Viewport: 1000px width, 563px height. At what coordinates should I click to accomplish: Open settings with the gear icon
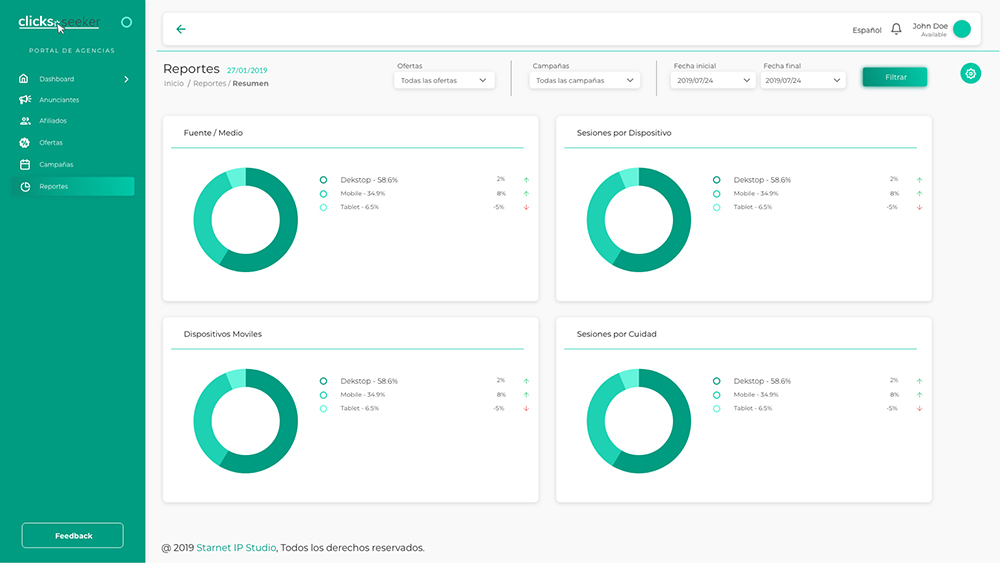coord(970,73)
